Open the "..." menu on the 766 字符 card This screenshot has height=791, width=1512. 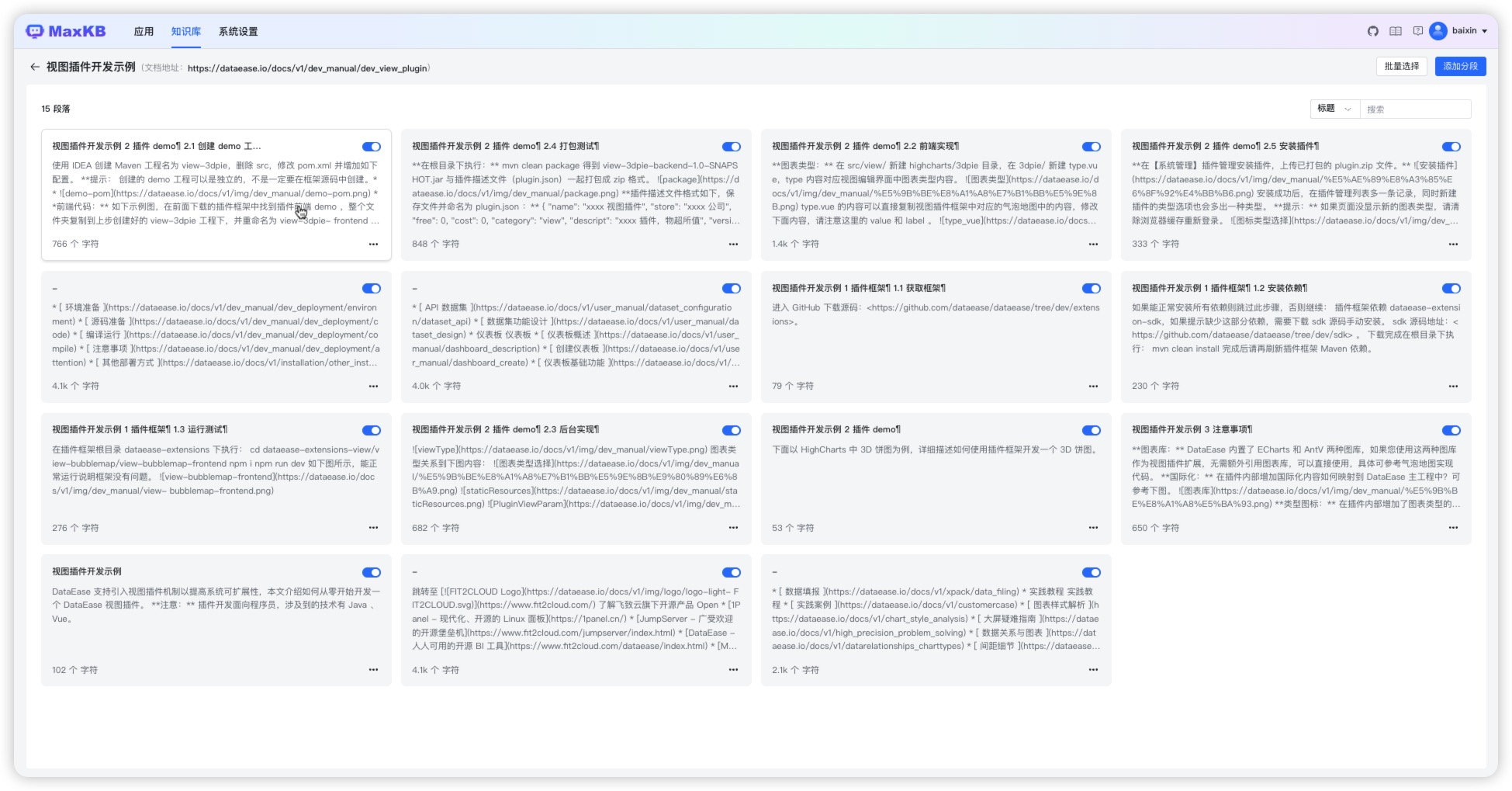click(373, 245)
